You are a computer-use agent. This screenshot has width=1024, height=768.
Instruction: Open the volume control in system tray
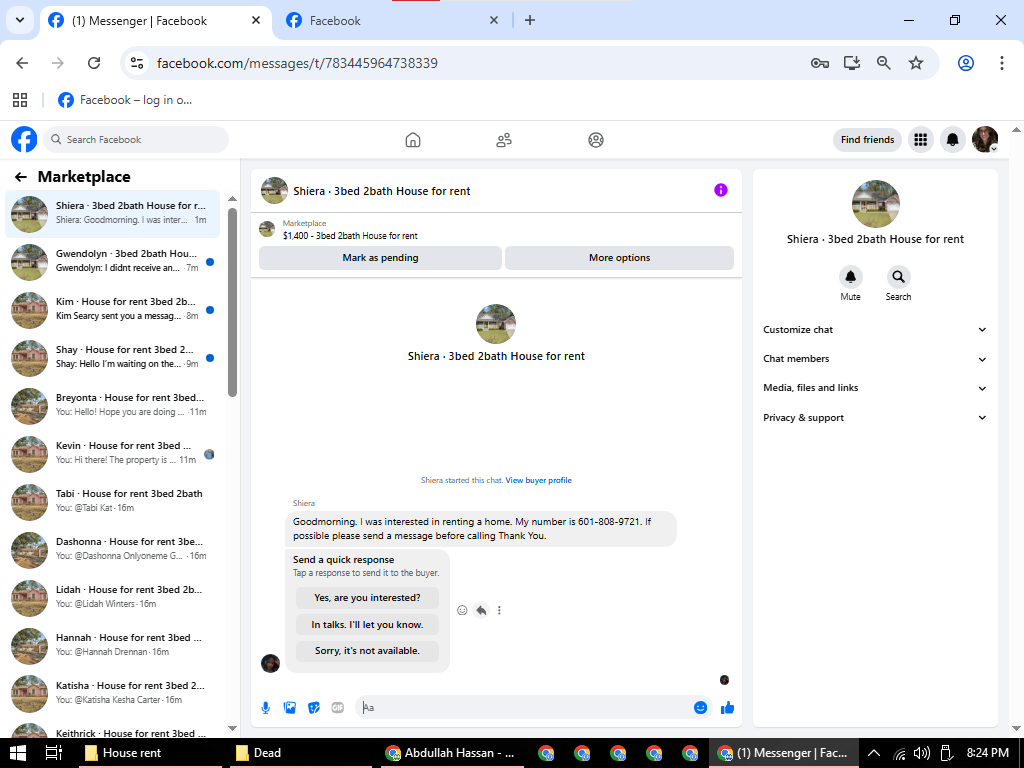921,753
